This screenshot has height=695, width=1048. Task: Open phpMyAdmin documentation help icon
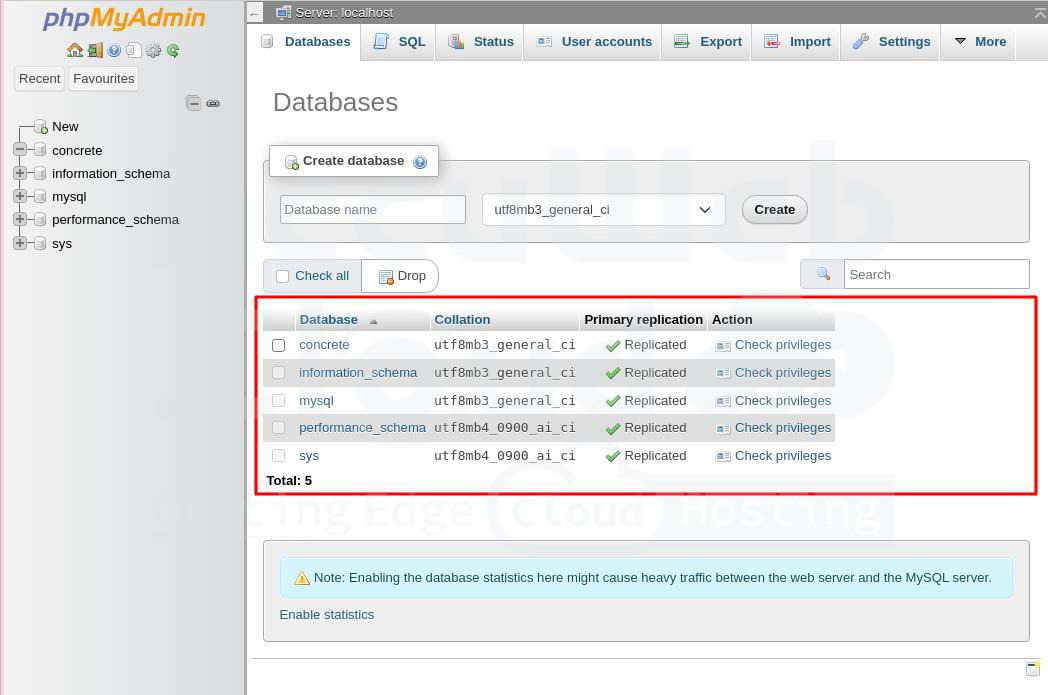pos(114,50)
